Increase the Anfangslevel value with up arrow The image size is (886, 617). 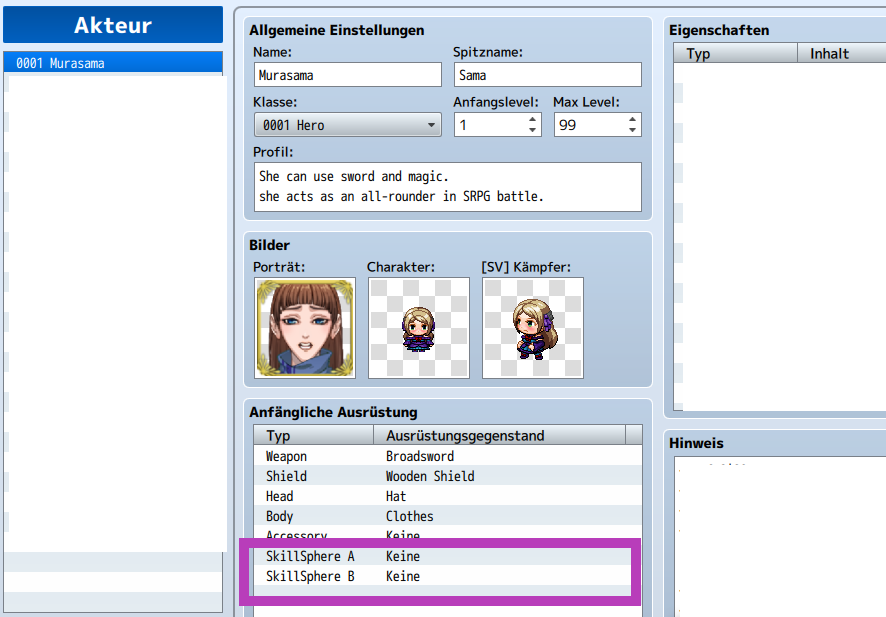[532, 119]
